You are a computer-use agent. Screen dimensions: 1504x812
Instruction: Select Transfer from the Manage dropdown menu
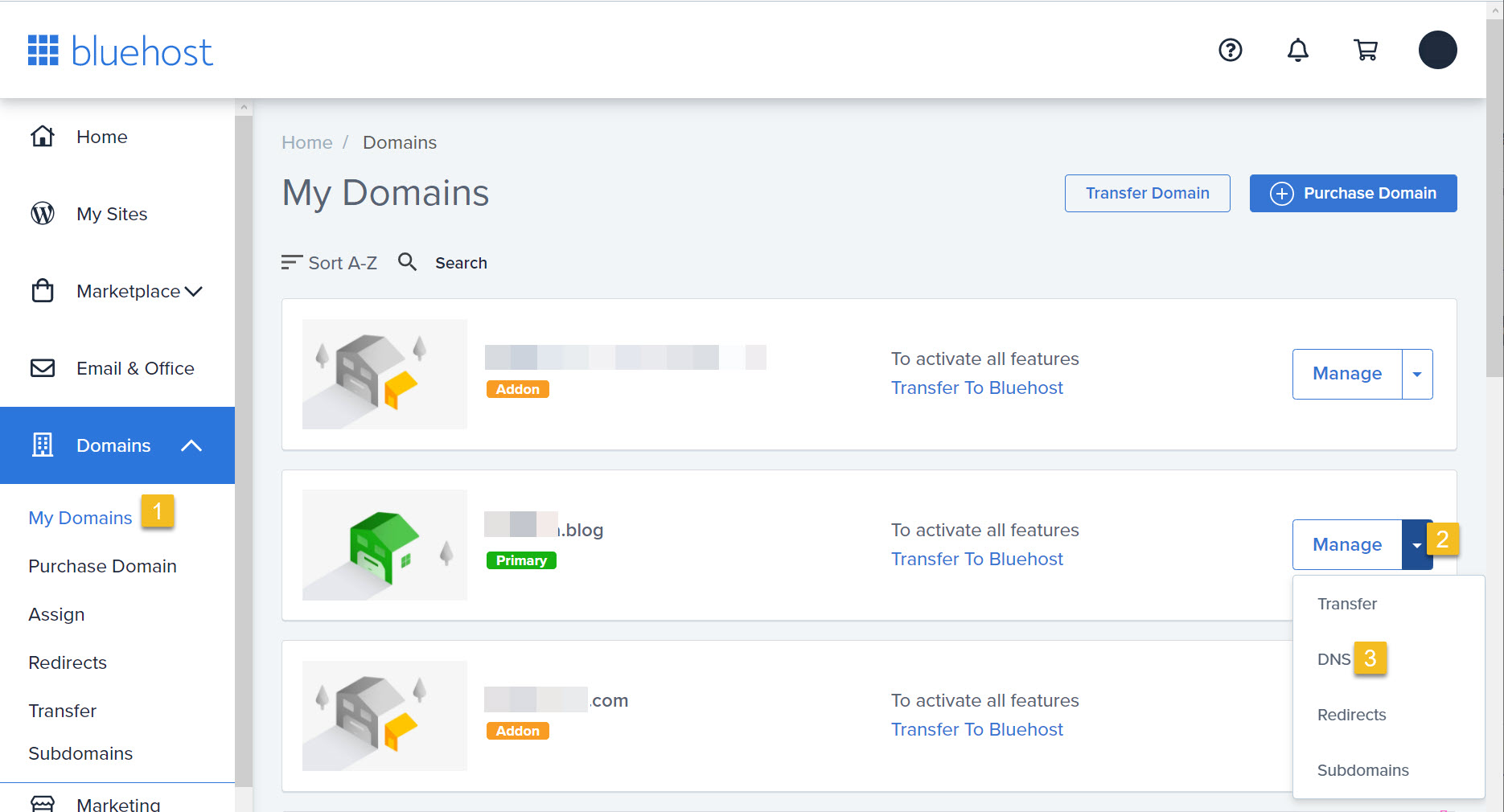pyautogui.click(x=1347, y=604)
